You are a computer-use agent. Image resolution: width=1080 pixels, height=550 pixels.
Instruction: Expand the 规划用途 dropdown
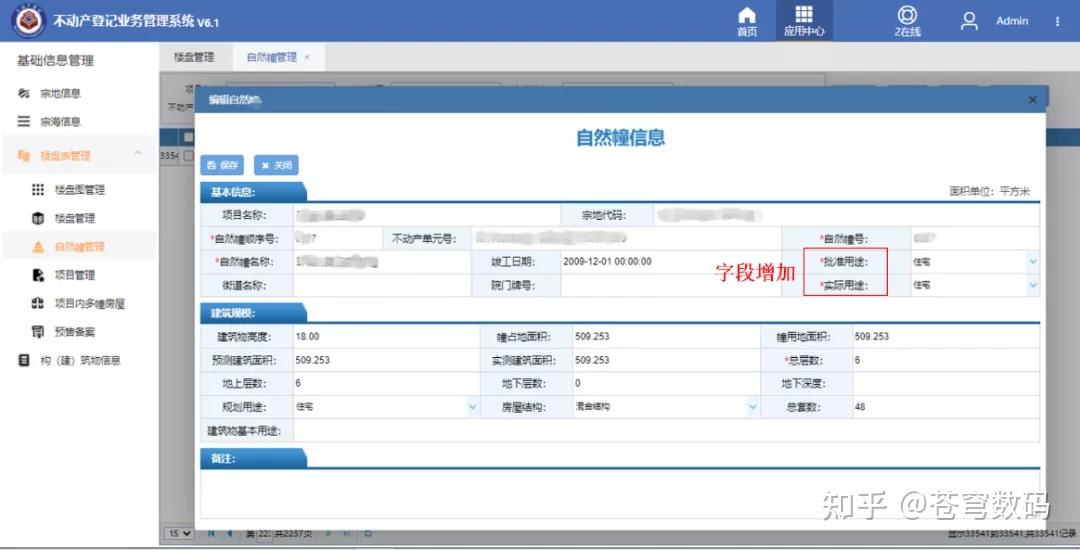(x=472, y=407)
